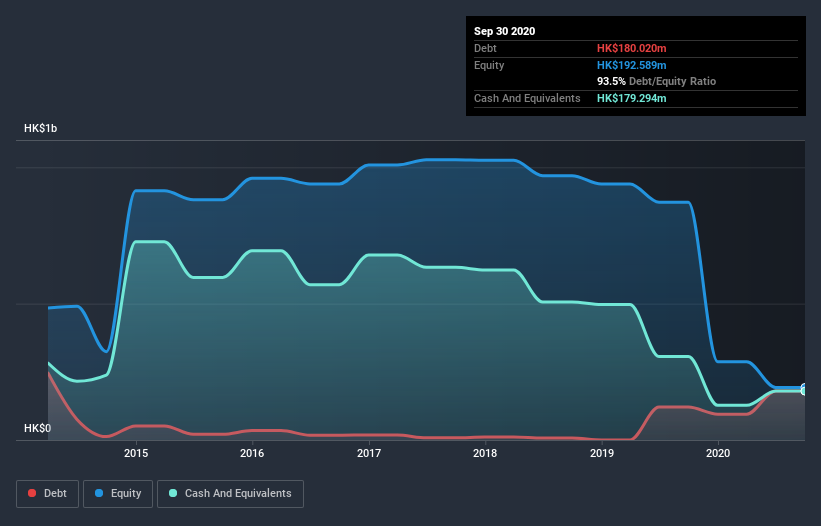The height and width of the screenshot is (526, 821).
Task: Click the 2020 x-axis label
Action: [718, 453]
